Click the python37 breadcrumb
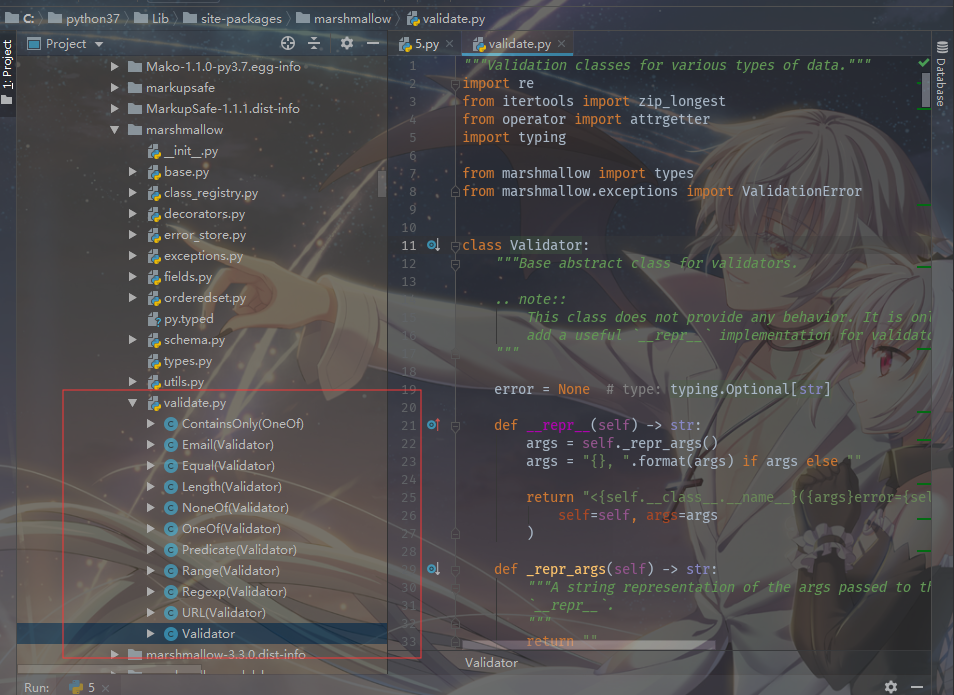Viewport: 954px width, 695px height. [85, 18]
